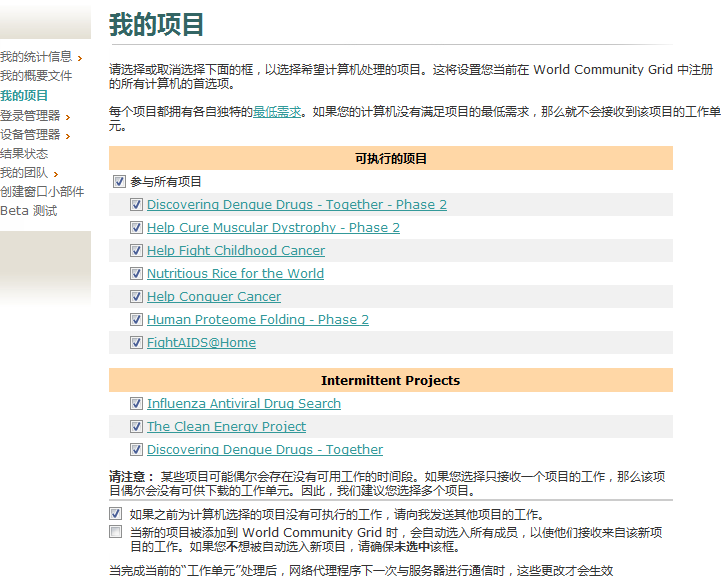Open Human Proteome Folding - Phase 2 link
Image resolution: width=721 pixels, height=576 pixels.
point(258,319)
